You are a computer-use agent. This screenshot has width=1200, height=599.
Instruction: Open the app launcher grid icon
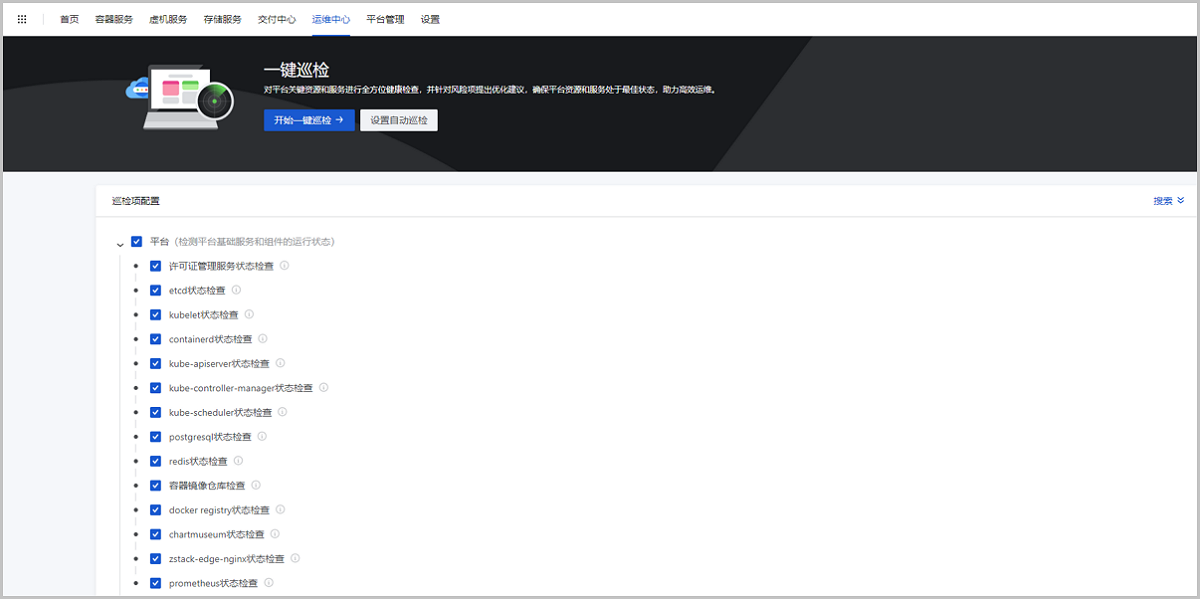tap(21, 18)
